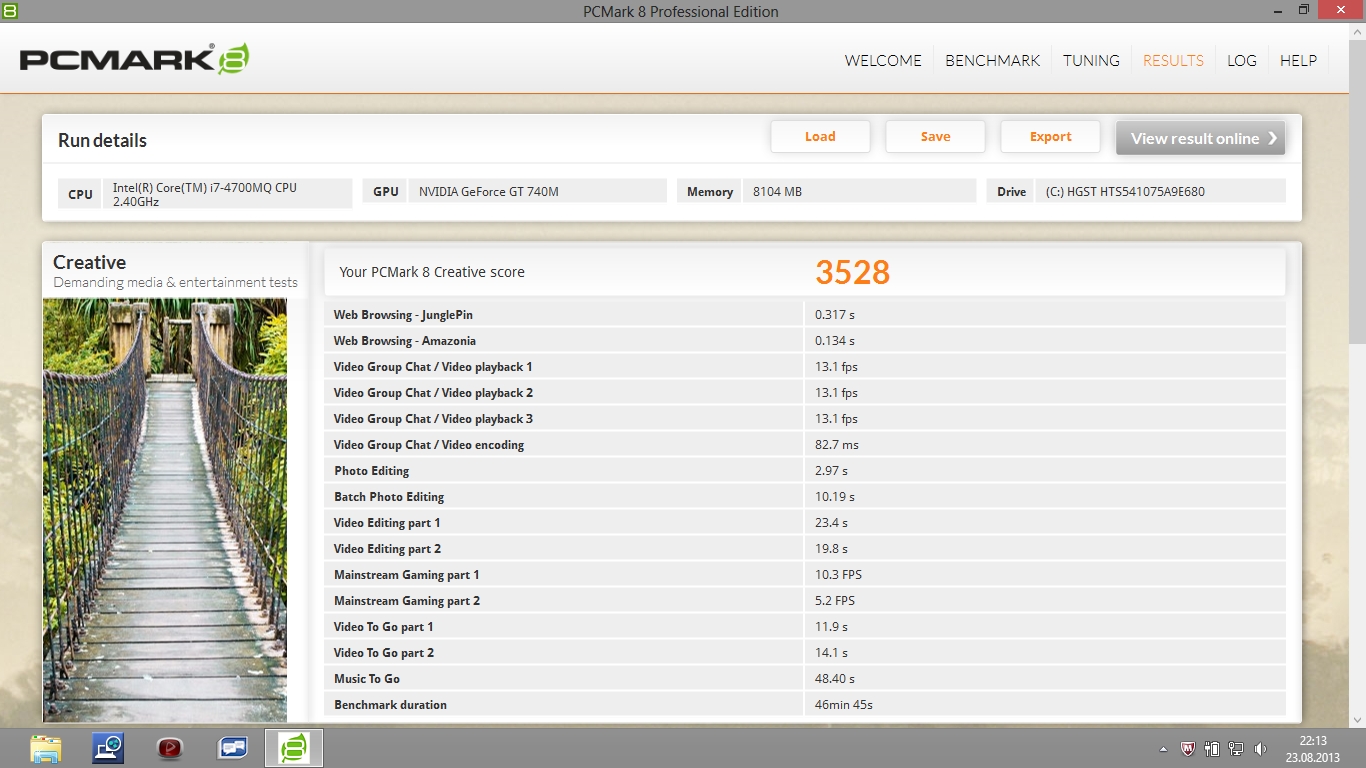Select Video Group Chat / Video encoding row
Screen dimensions: 1366x768
805,445
